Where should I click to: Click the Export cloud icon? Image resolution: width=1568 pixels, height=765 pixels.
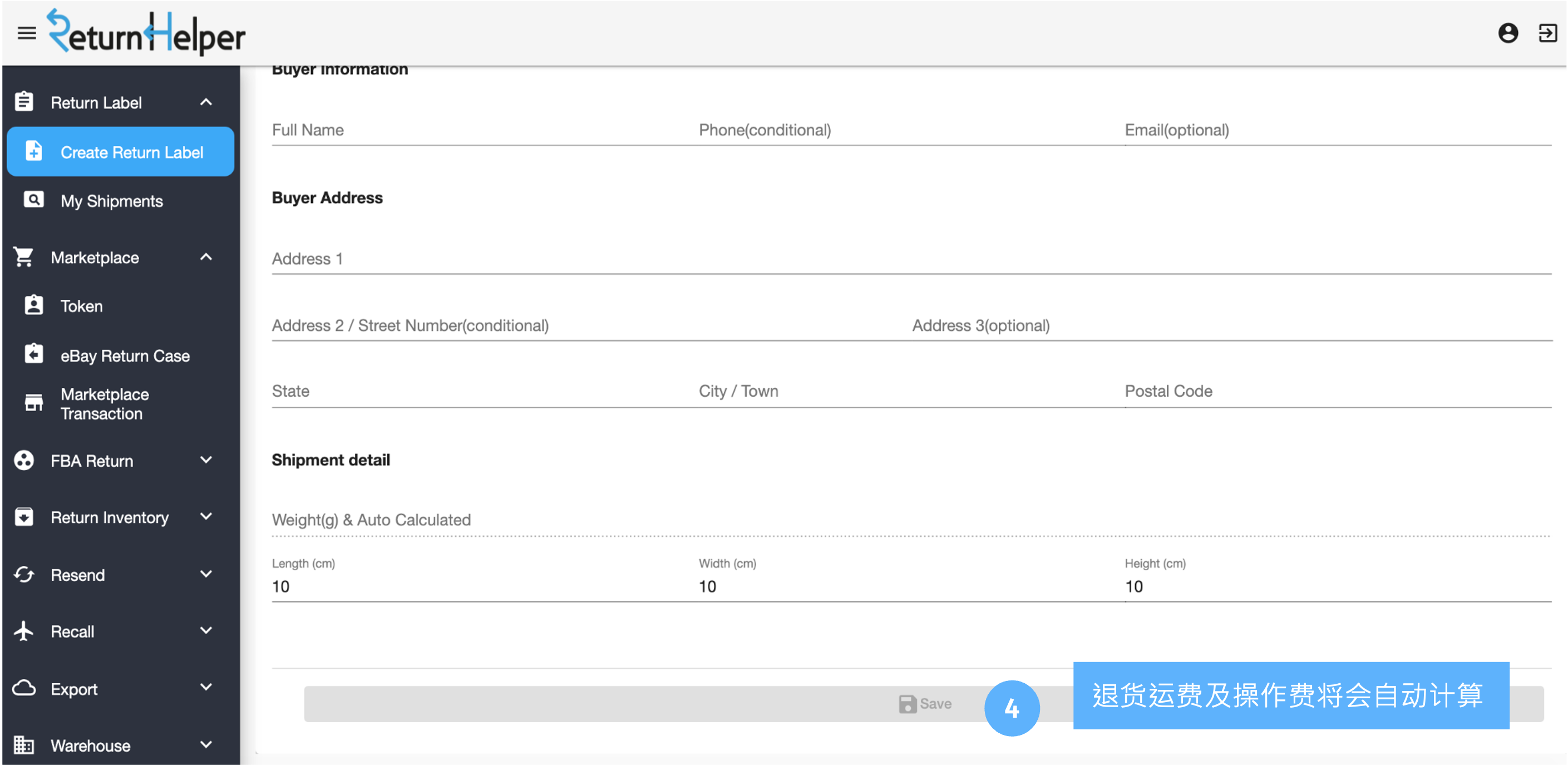24,688
